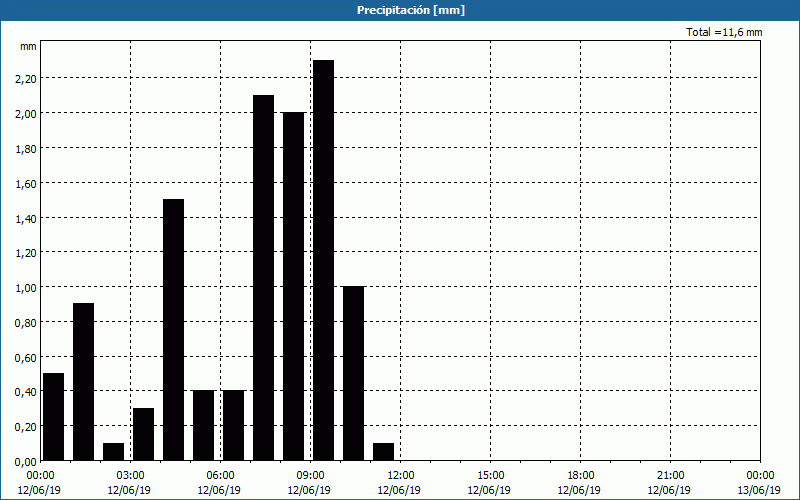Click the 2,00 mm bar just before 09:00
800x500 pixels.
(x=293, y=286)
